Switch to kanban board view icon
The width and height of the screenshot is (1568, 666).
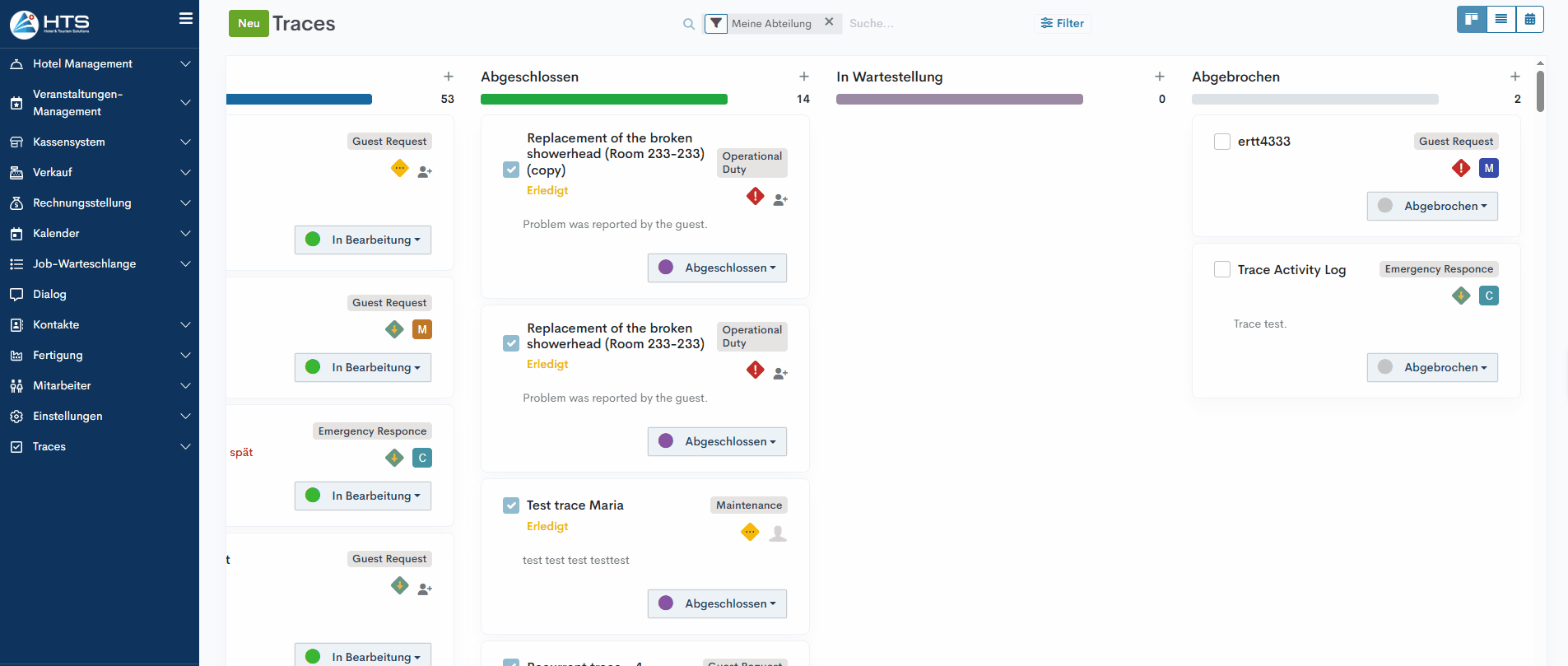[x=1471, y=19]
